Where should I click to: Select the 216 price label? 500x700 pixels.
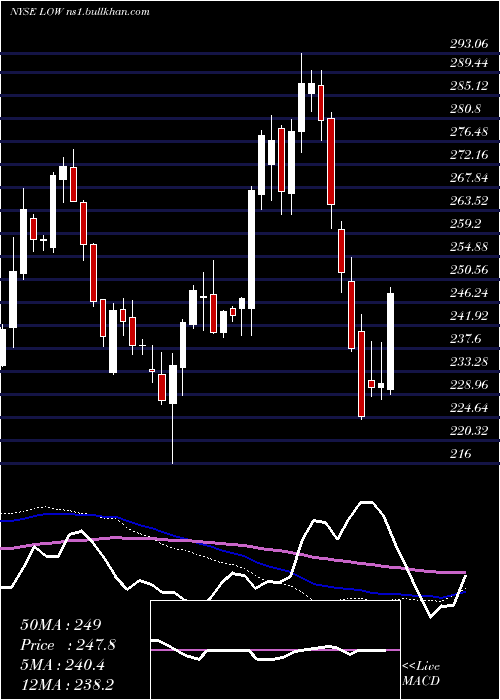[461, 454]
